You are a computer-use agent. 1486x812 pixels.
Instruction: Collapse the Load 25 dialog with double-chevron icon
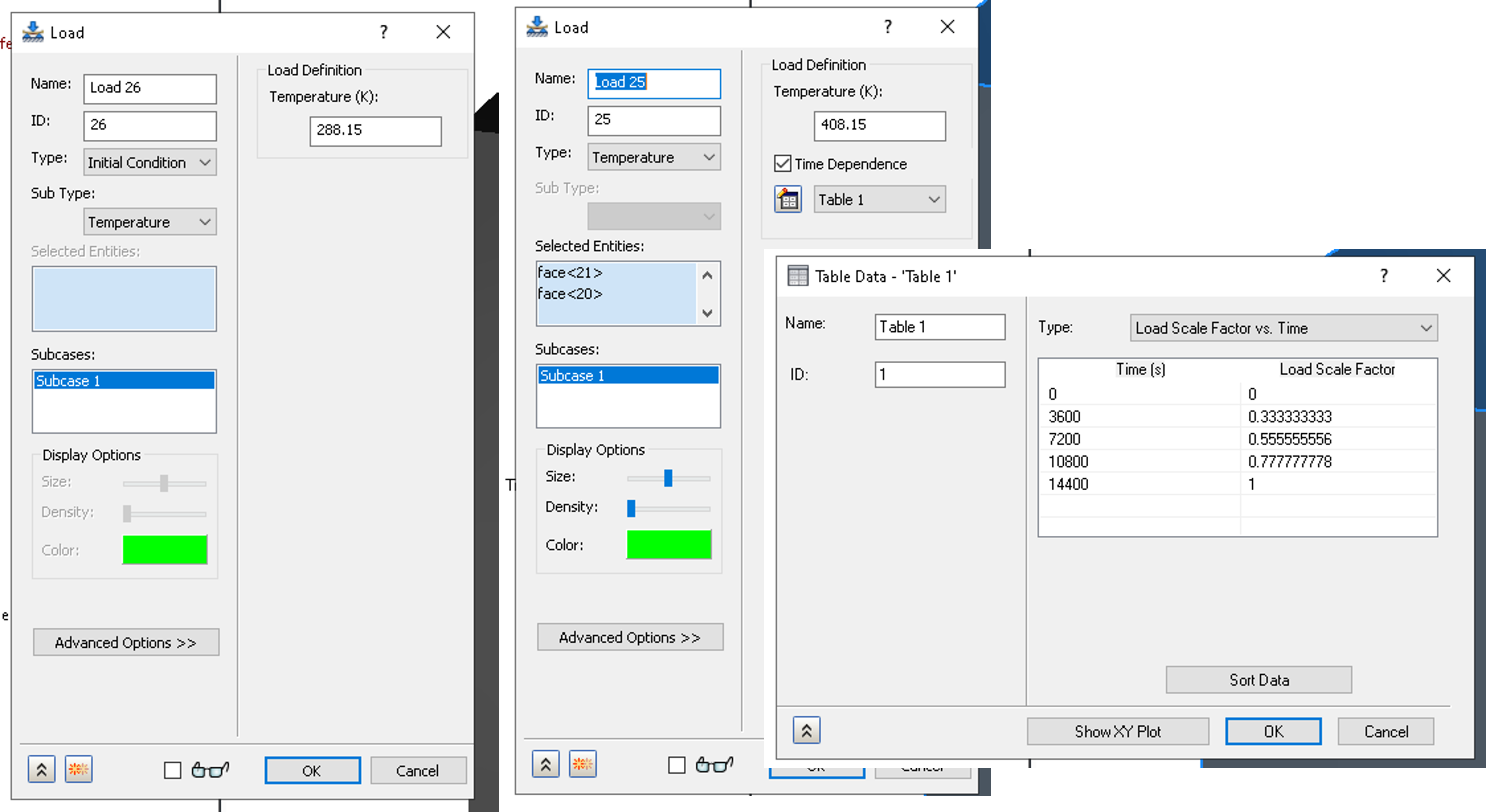tap(545, 764)
